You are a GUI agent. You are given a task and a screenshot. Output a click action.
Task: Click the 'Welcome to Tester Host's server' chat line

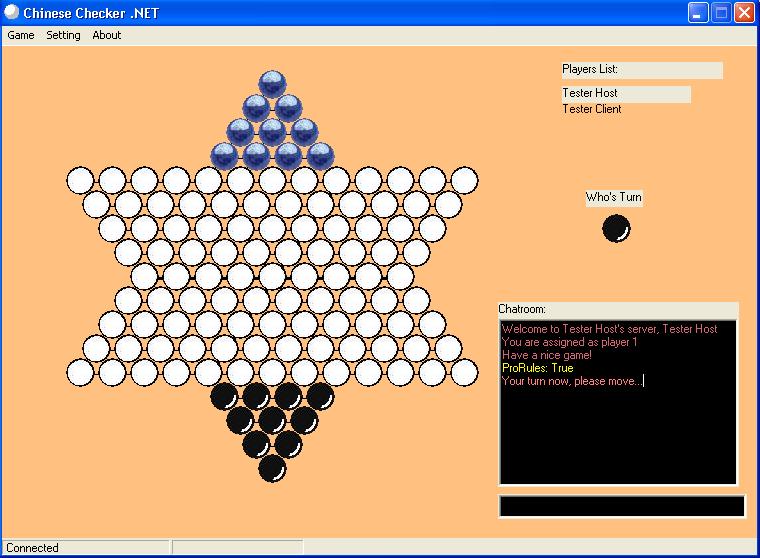pos(609,329)
